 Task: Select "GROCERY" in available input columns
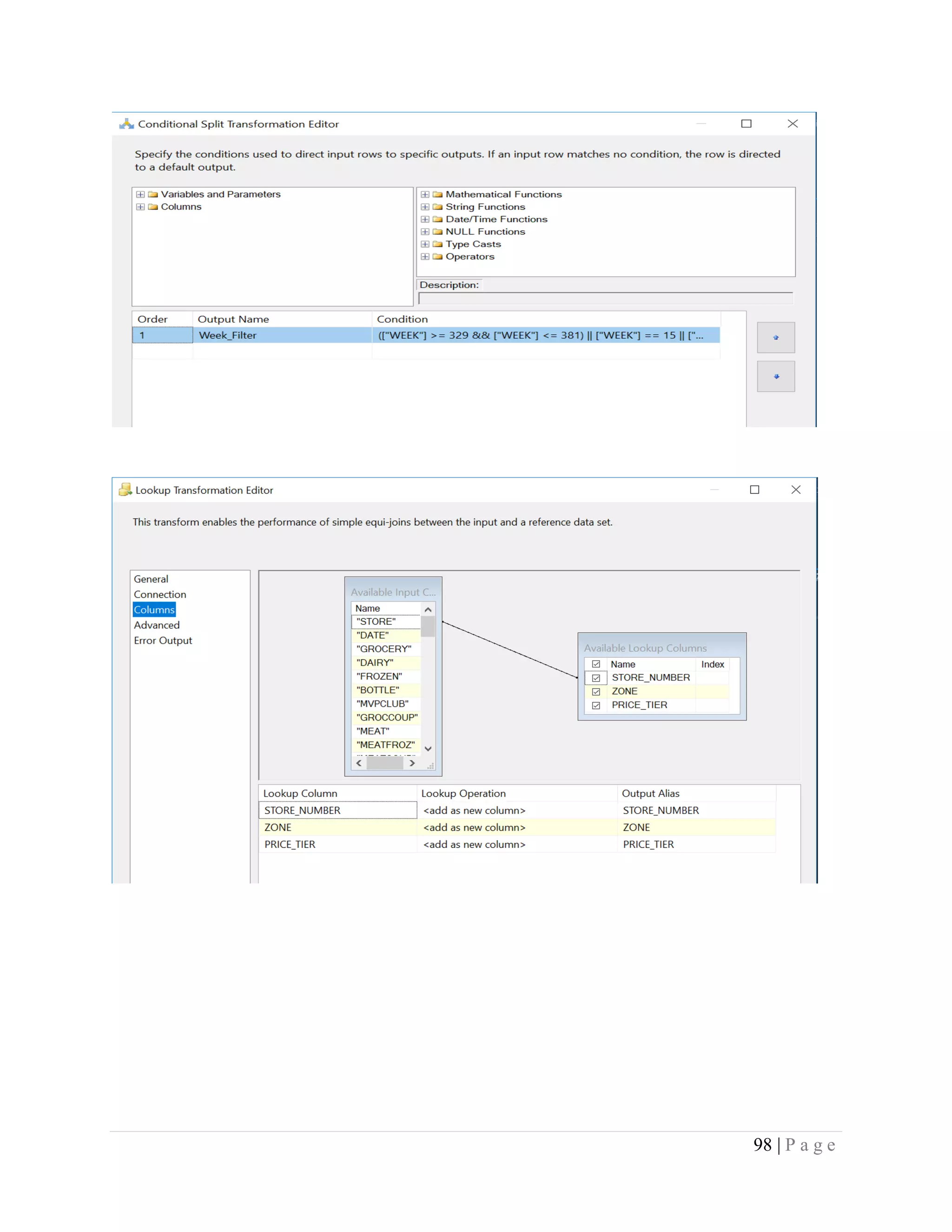pyautogui.click(x=383, y=649)
